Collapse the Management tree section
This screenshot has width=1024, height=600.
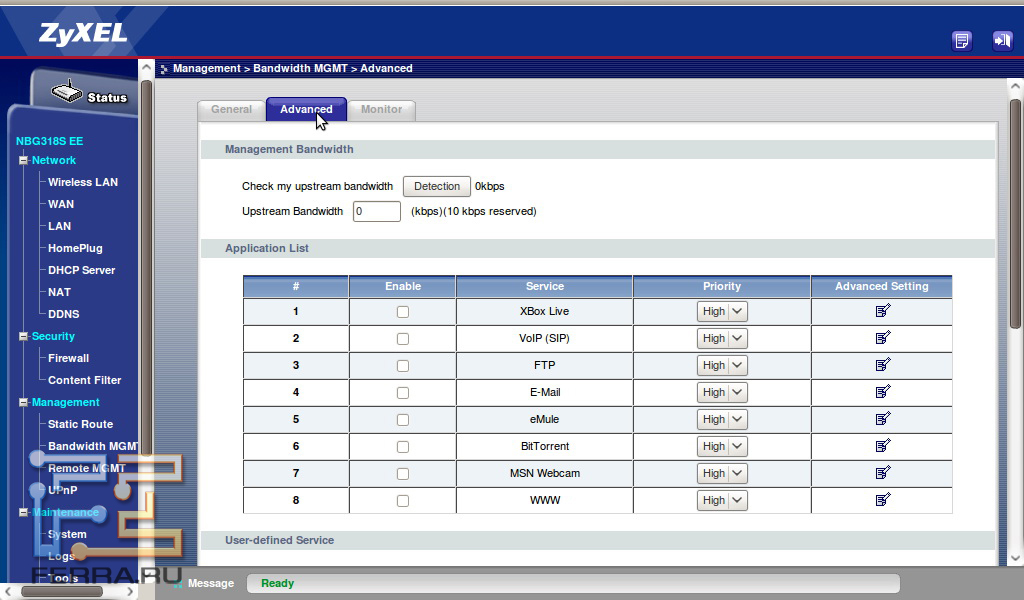click(24, 403)
